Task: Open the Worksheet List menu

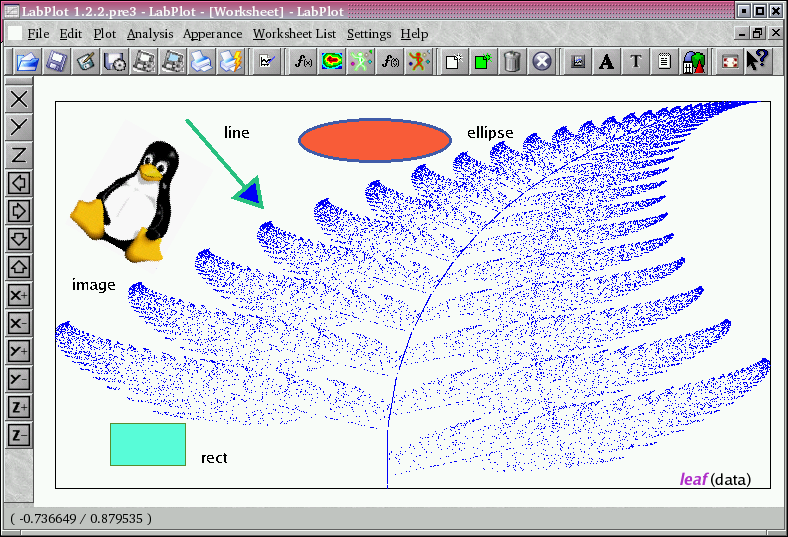Action: [x=294, y=34]
